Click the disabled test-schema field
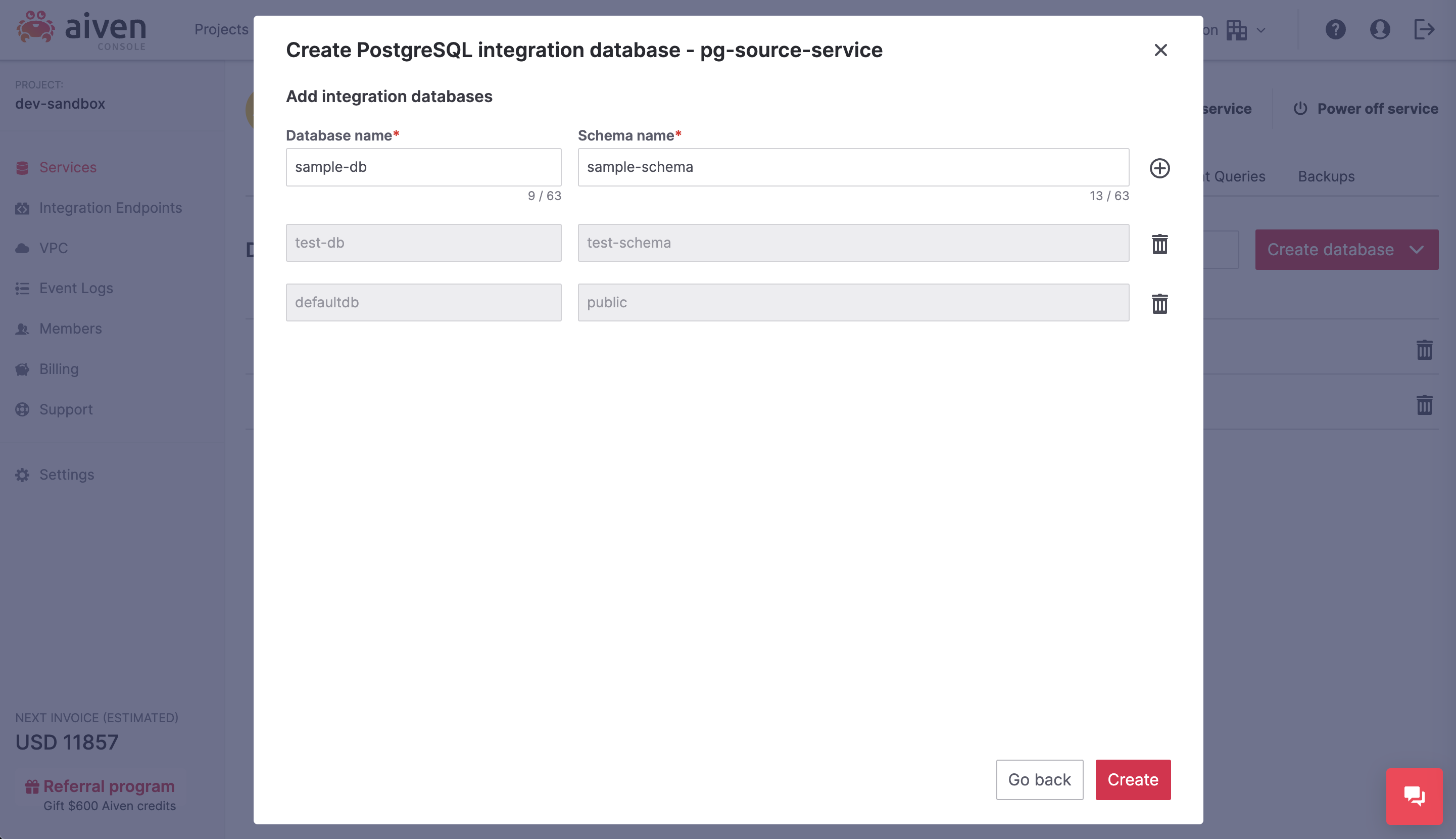This screenshot has height=839, width=1456. pyautogui.click(x=853, y=243)
